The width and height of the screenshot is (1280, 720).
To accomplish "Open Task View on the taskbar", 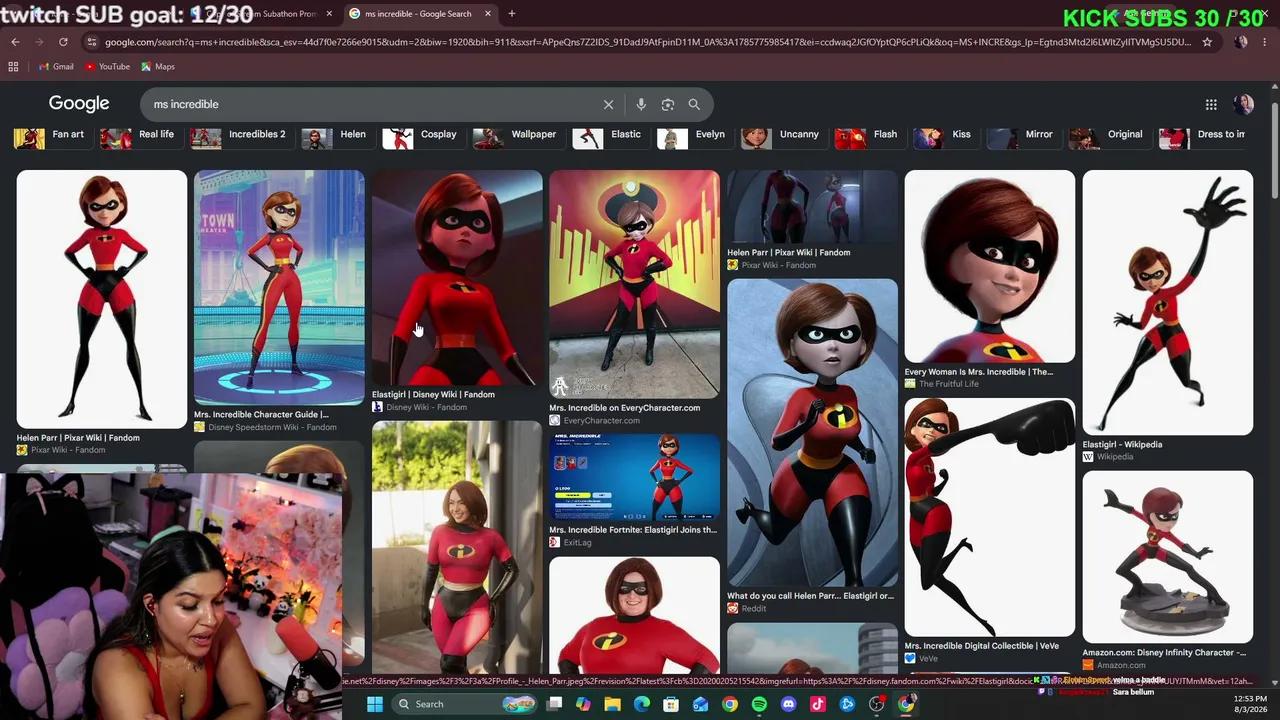I will click(x=555, y=704).
